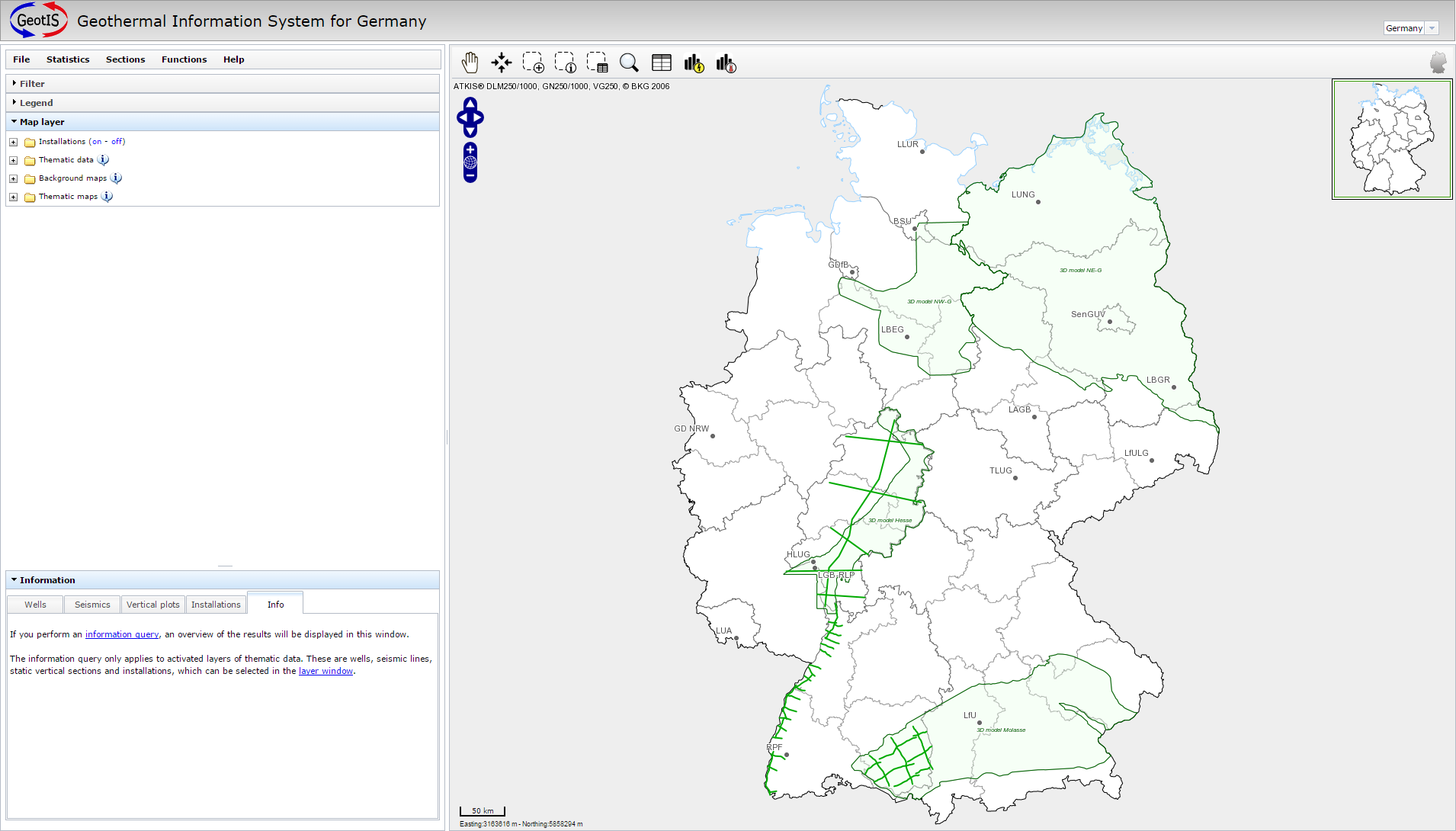Click the '3D model NE-G' map label
The image size is (1456, 831).
point(1080,271)
